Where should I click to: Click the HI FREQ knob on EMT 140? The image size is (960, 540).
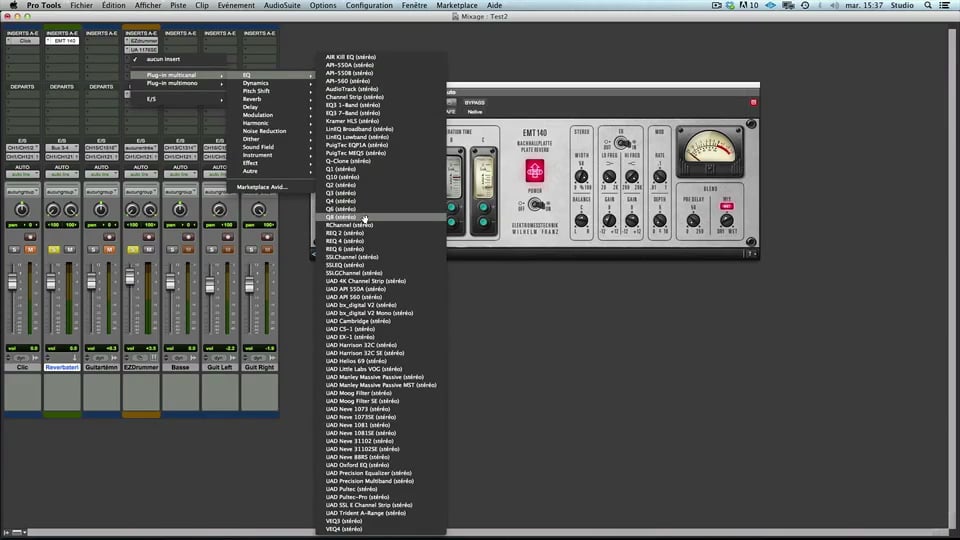[x=632, y=177]
